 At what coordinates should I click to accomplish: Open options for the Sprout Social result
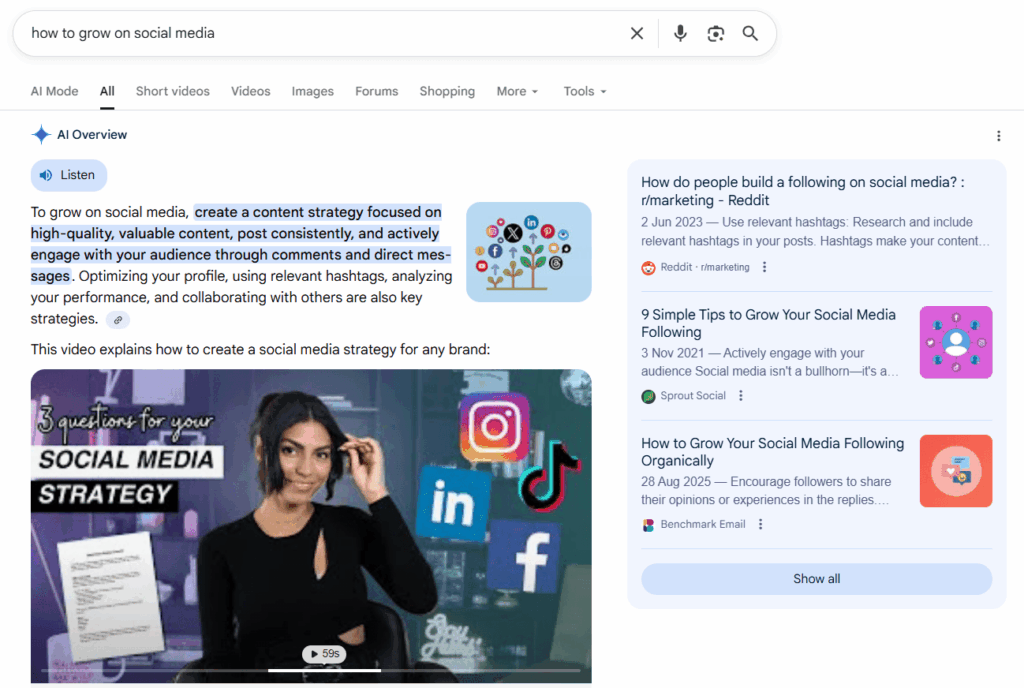pos(740,396)
